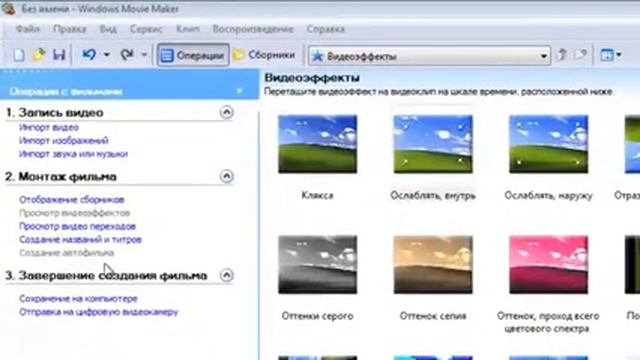640x360 pixels.
Task: Click the Save Project floppy icon
Action: coord(59,55)
